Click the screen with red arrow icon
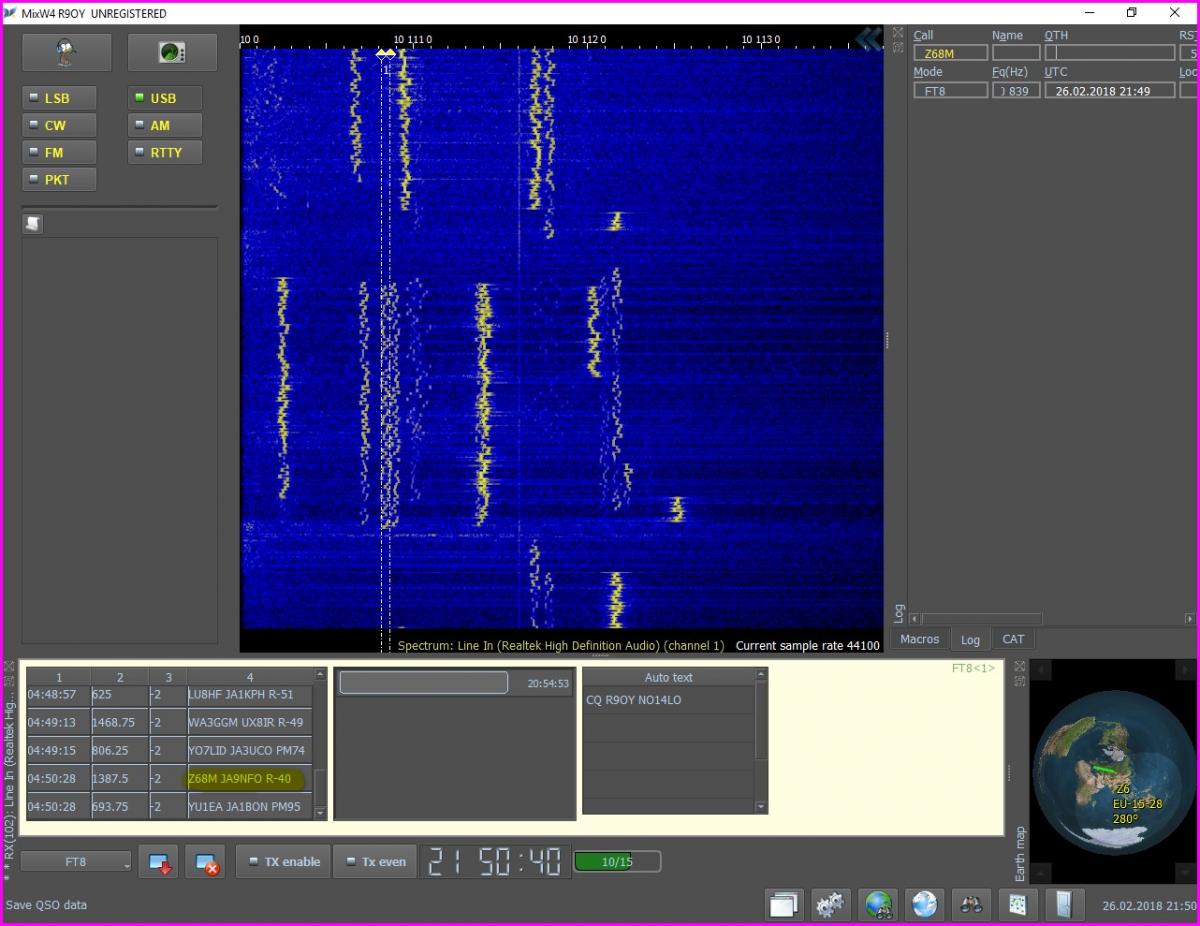The image size is (1200, 926). 159,862
